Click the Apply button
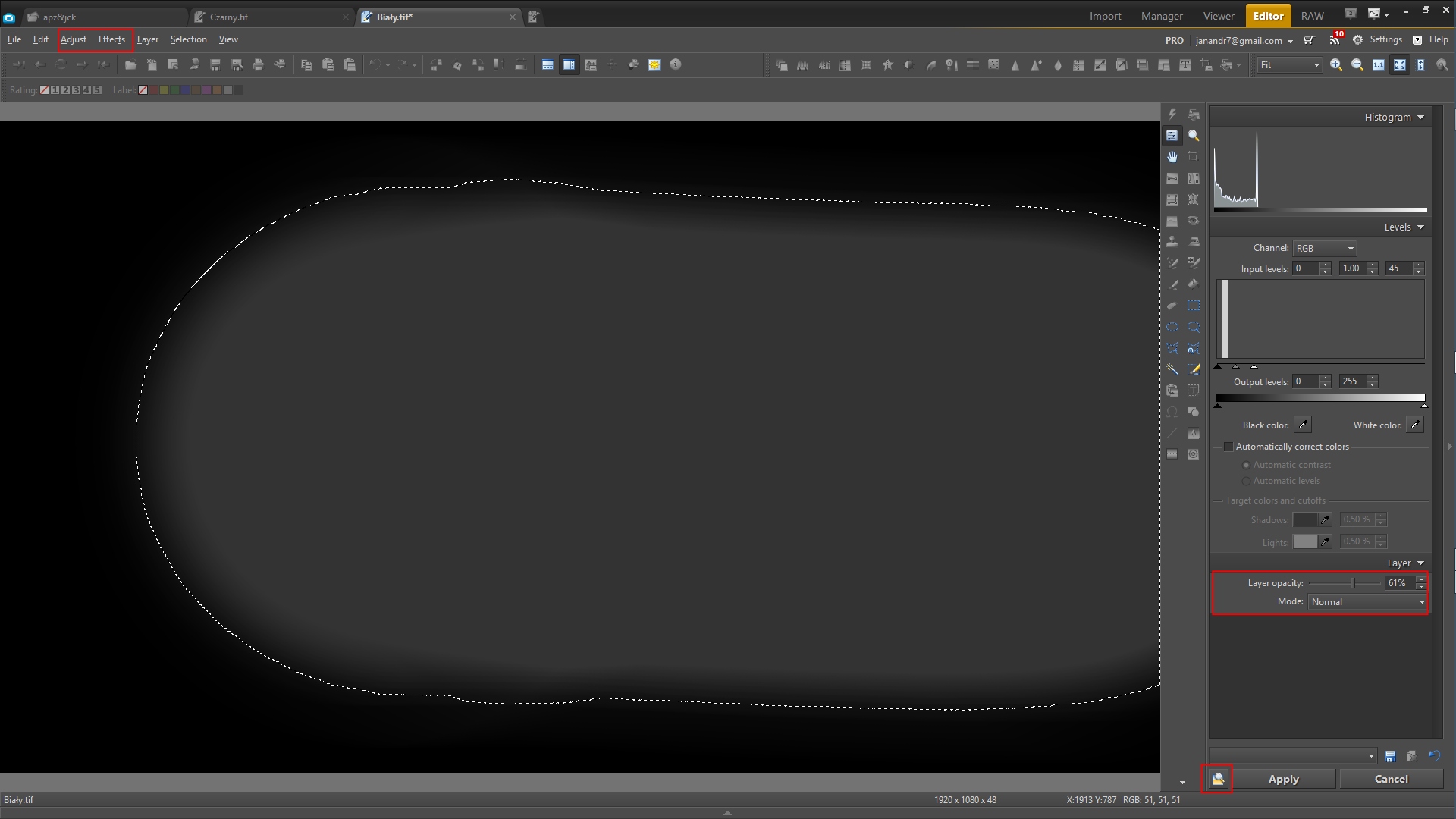This screenshot has width=1456, height=819. point(1283,780)
